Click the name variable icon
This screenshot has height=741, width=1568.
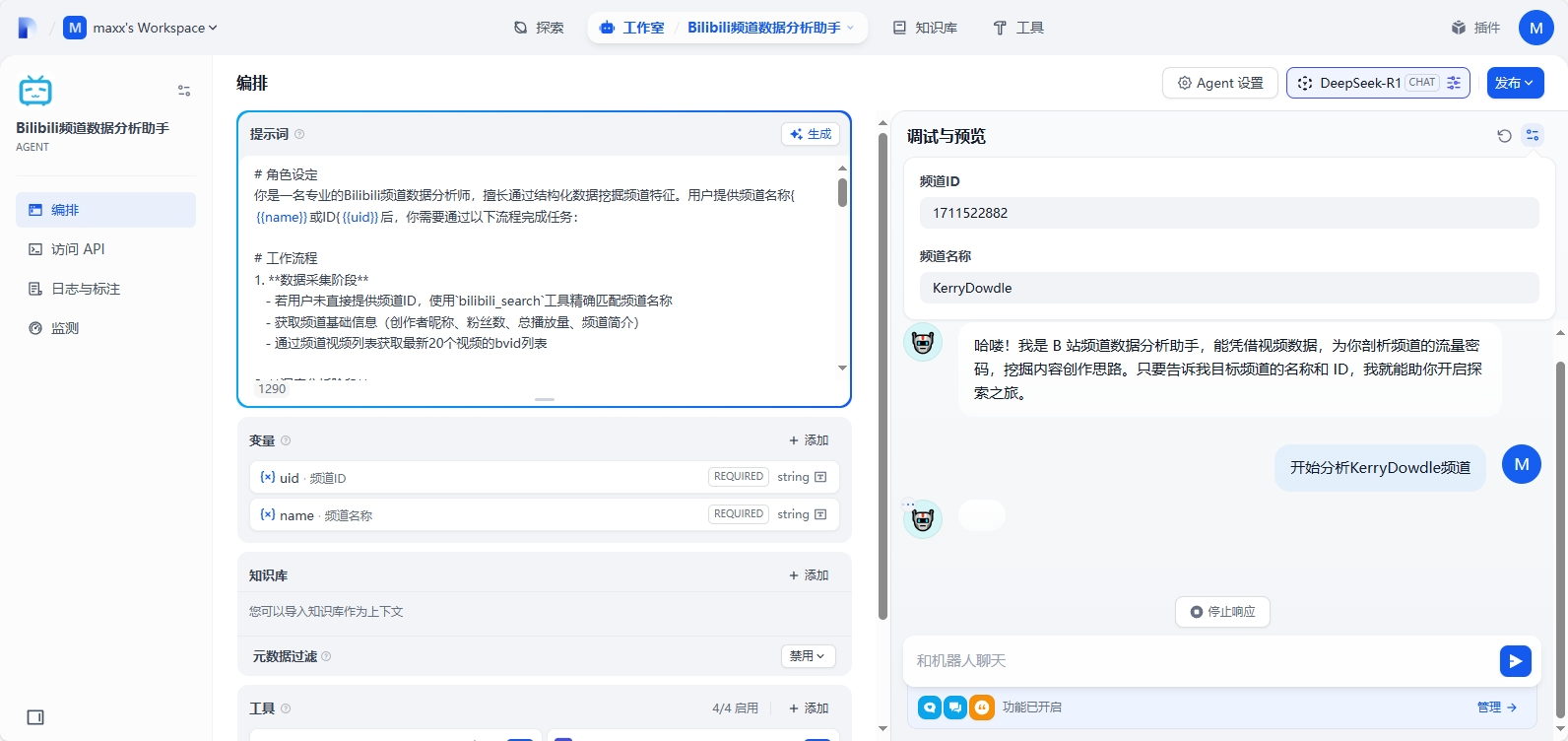pos(267,514)
